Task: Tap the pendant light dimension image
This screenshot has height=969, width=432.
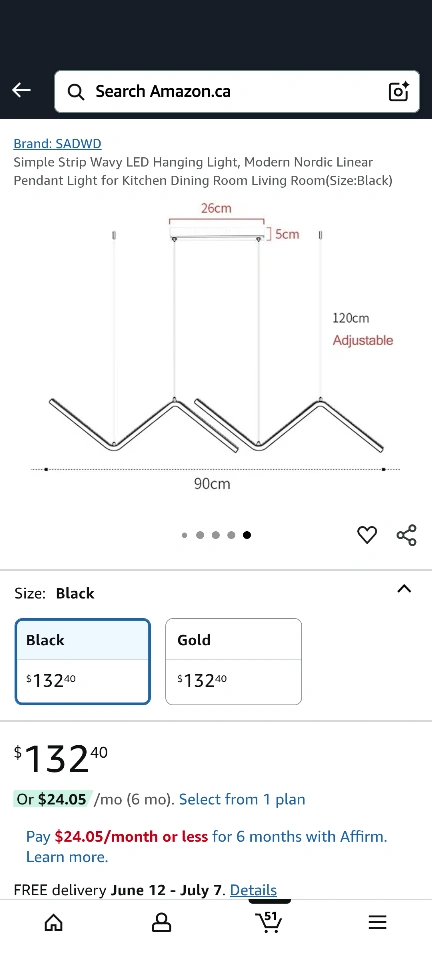Action: [x=216, y=349]
